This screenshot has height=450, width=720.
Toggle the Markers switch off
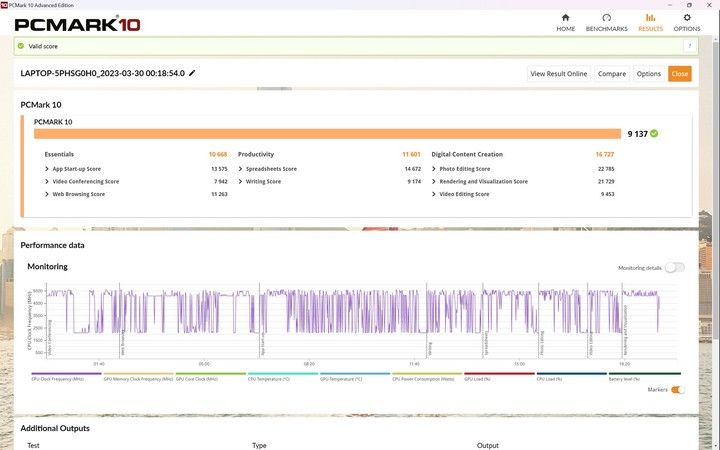pyautogui.click(x=678, y=390)
